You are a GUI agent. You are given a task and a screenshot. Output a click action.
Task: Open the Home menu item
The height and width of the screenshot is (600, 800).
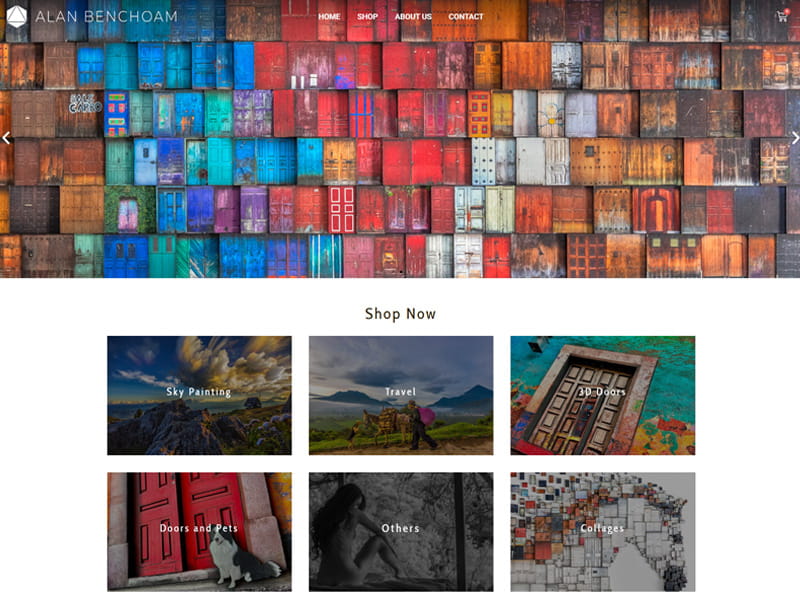[x=329, y=16]
